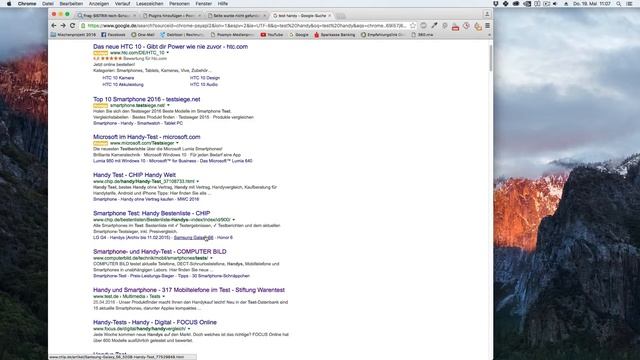This screenshot has width=640, height=360.
Task: Open the 360.ma bookmark
Action: click(422, 35)
